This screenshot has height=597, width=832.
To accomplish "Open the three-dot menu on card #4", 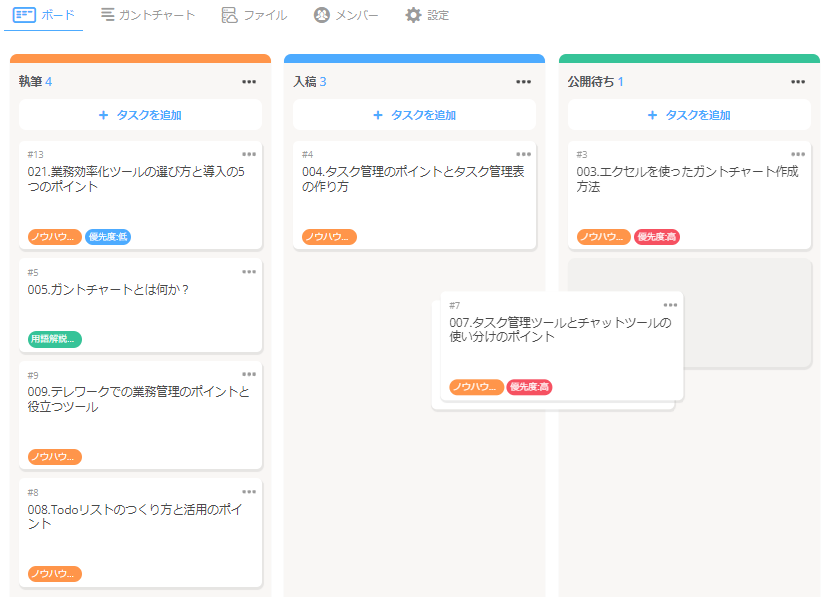I will click(x=523, y=154).
